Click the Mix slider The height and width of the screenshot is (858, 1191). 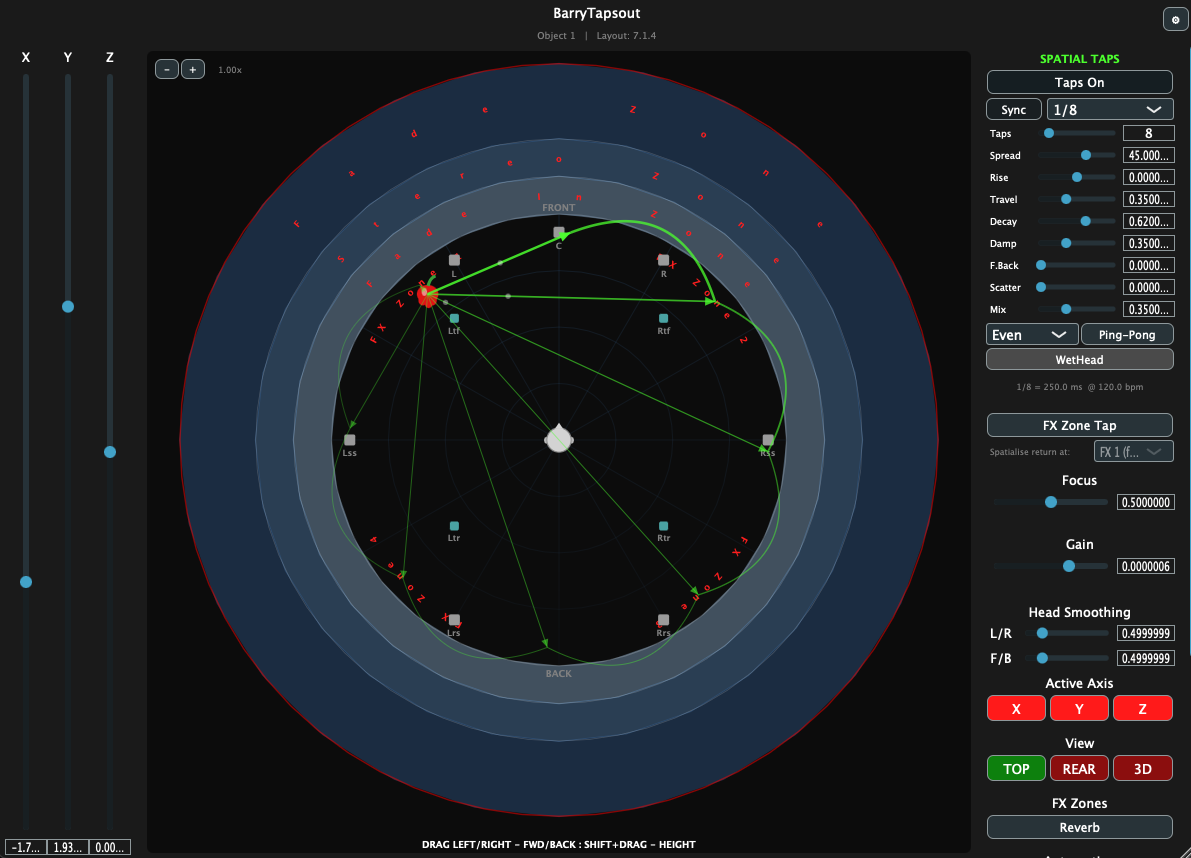coord(1077,309)
